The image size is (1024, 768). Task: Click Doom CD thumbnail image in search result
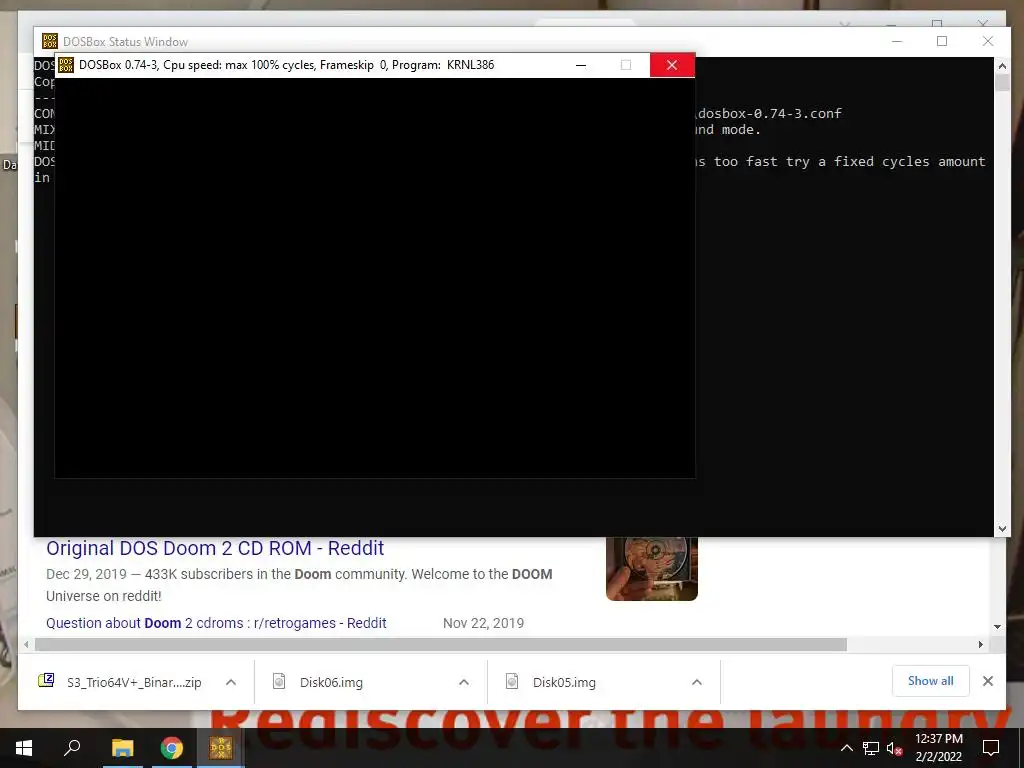(652, 568)
